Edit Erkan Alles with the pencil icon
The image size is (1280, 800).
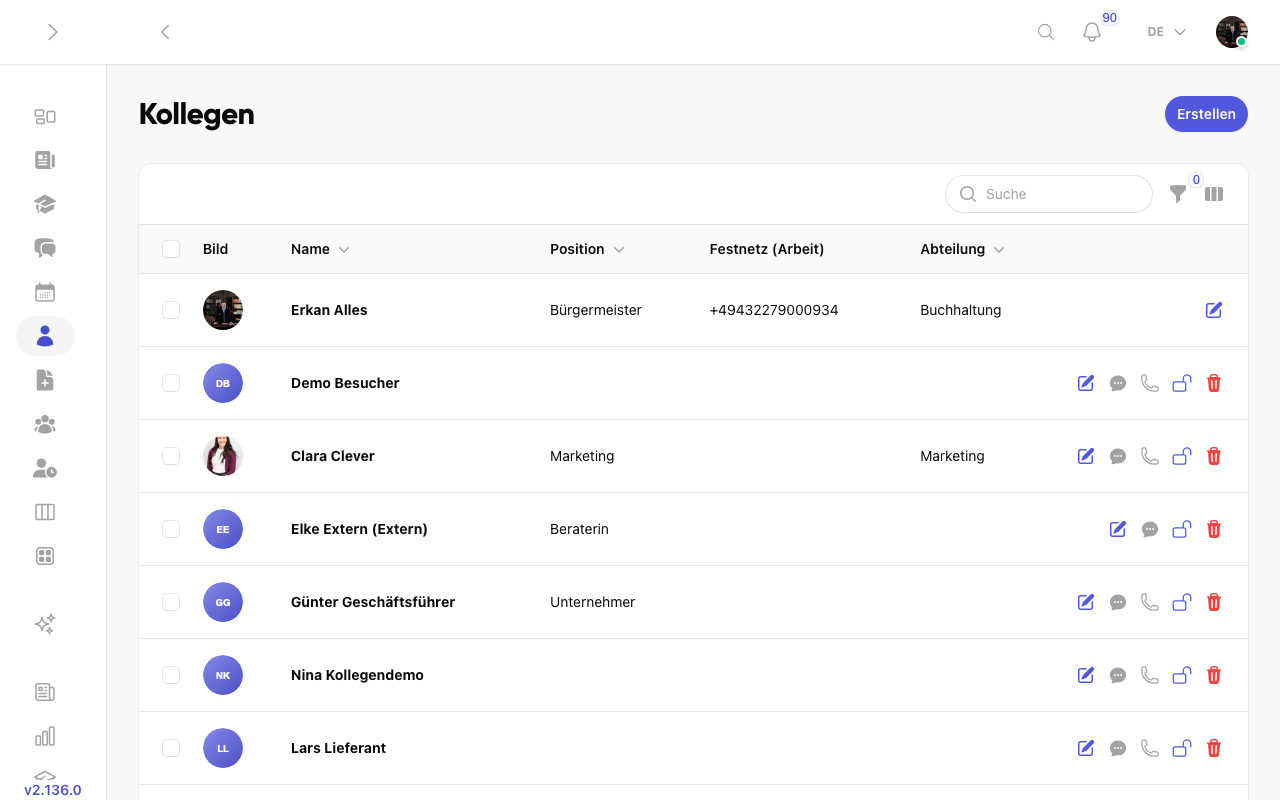tap(1214, 310)
